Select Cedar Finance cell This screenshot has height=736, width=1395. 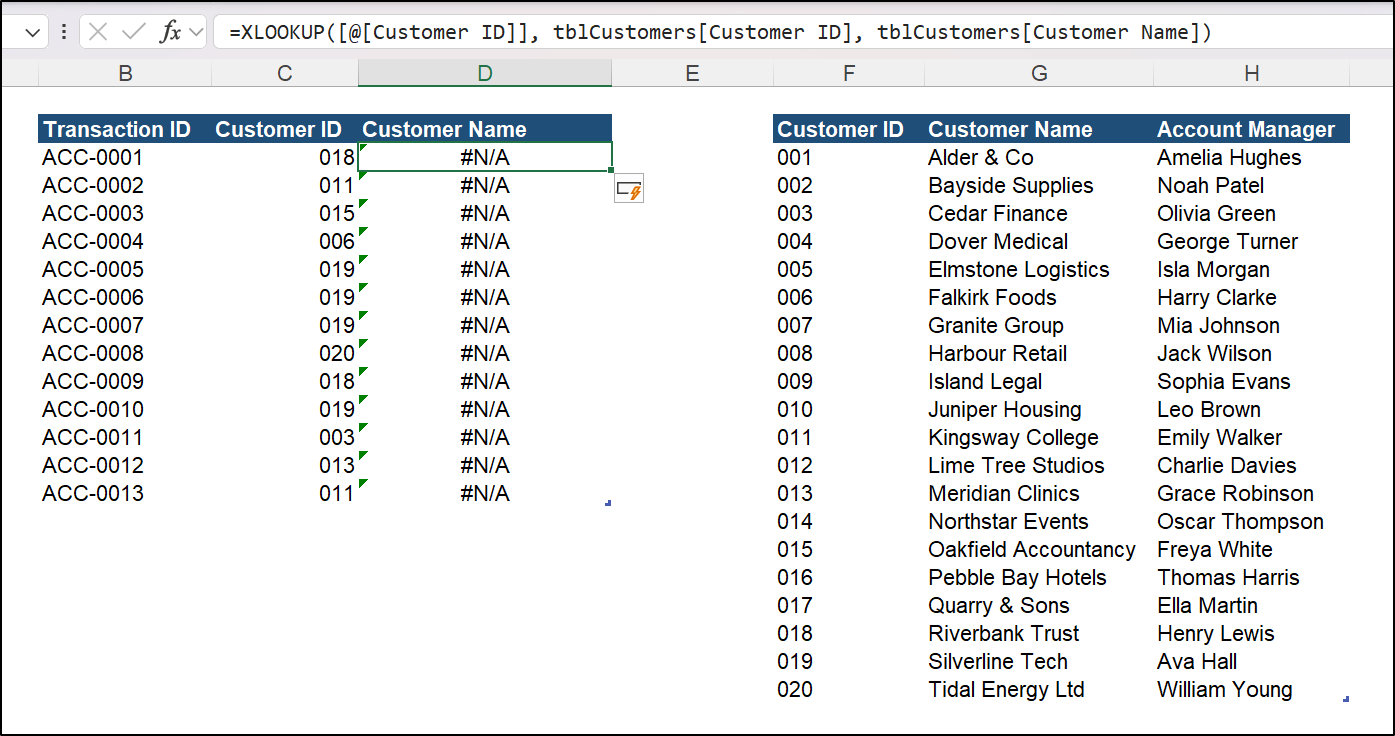click(x=1039, y=213)
